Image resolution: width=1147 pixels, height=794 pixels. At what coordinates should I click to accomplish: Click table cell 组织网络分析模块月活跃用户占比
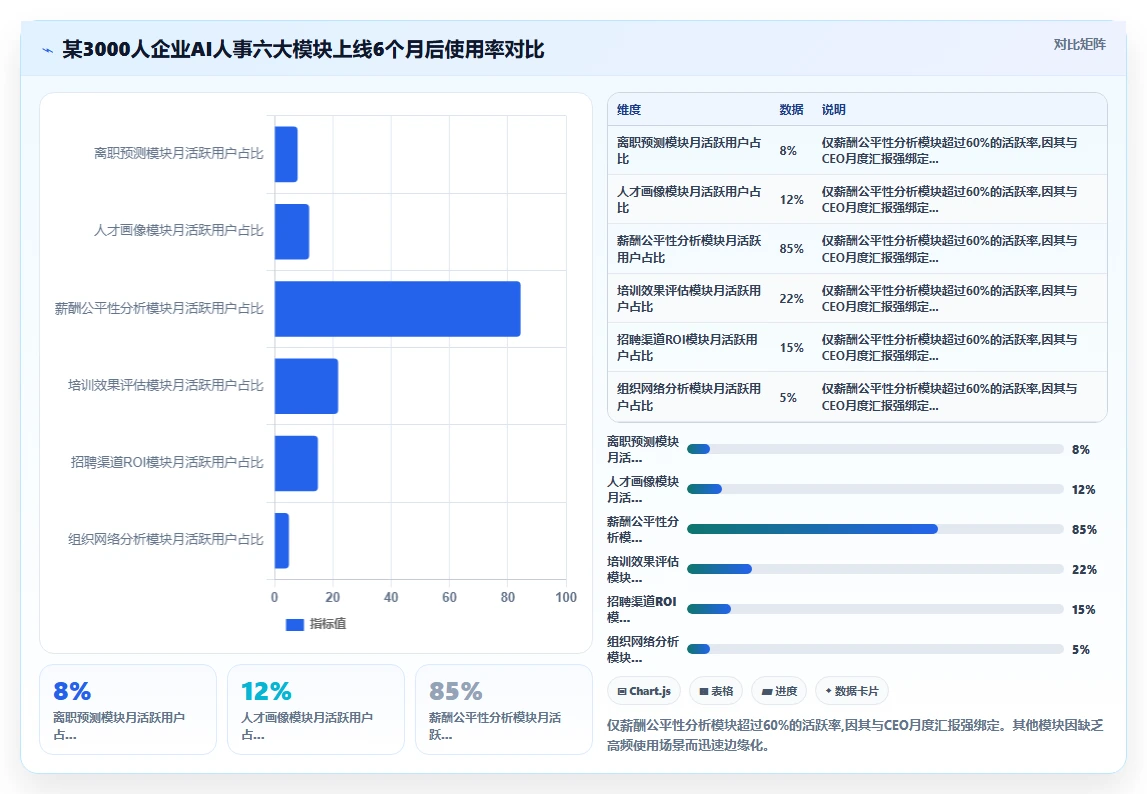(689, 397)
